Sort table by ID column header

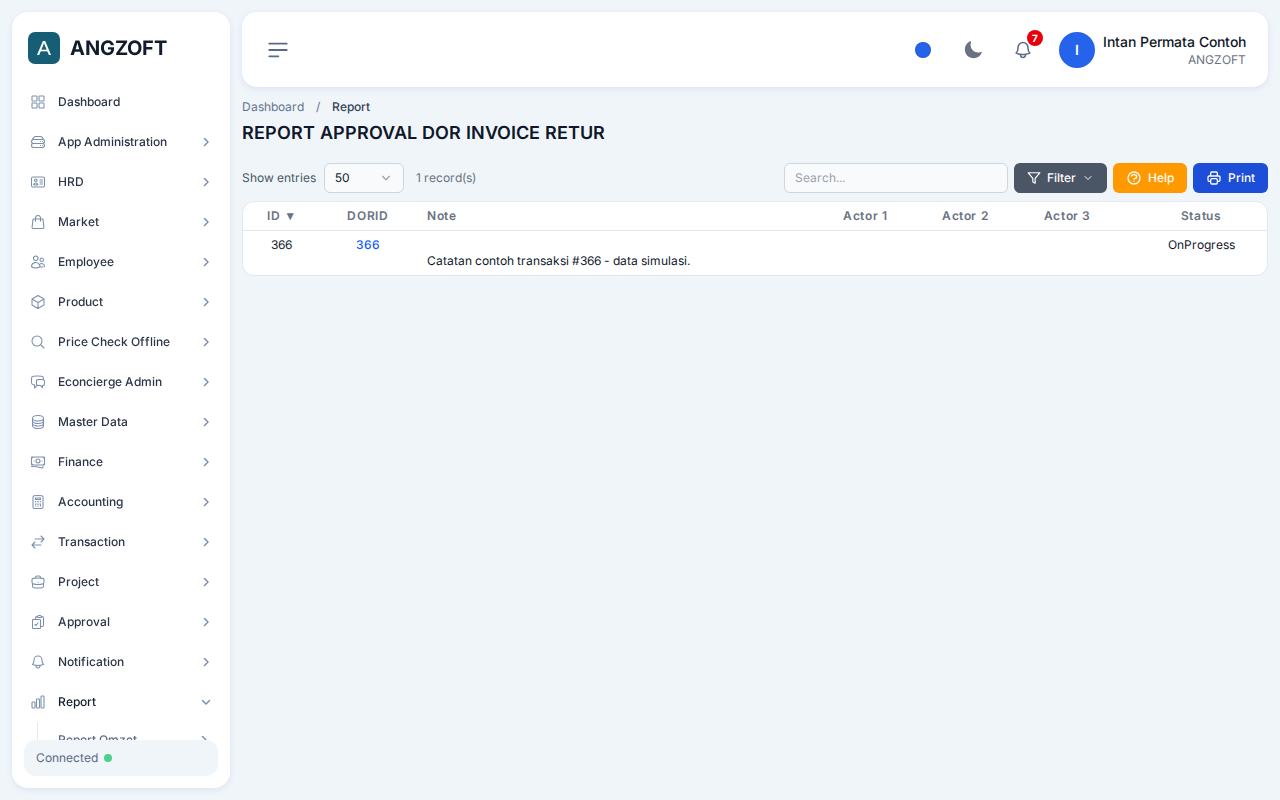point(281,216)
